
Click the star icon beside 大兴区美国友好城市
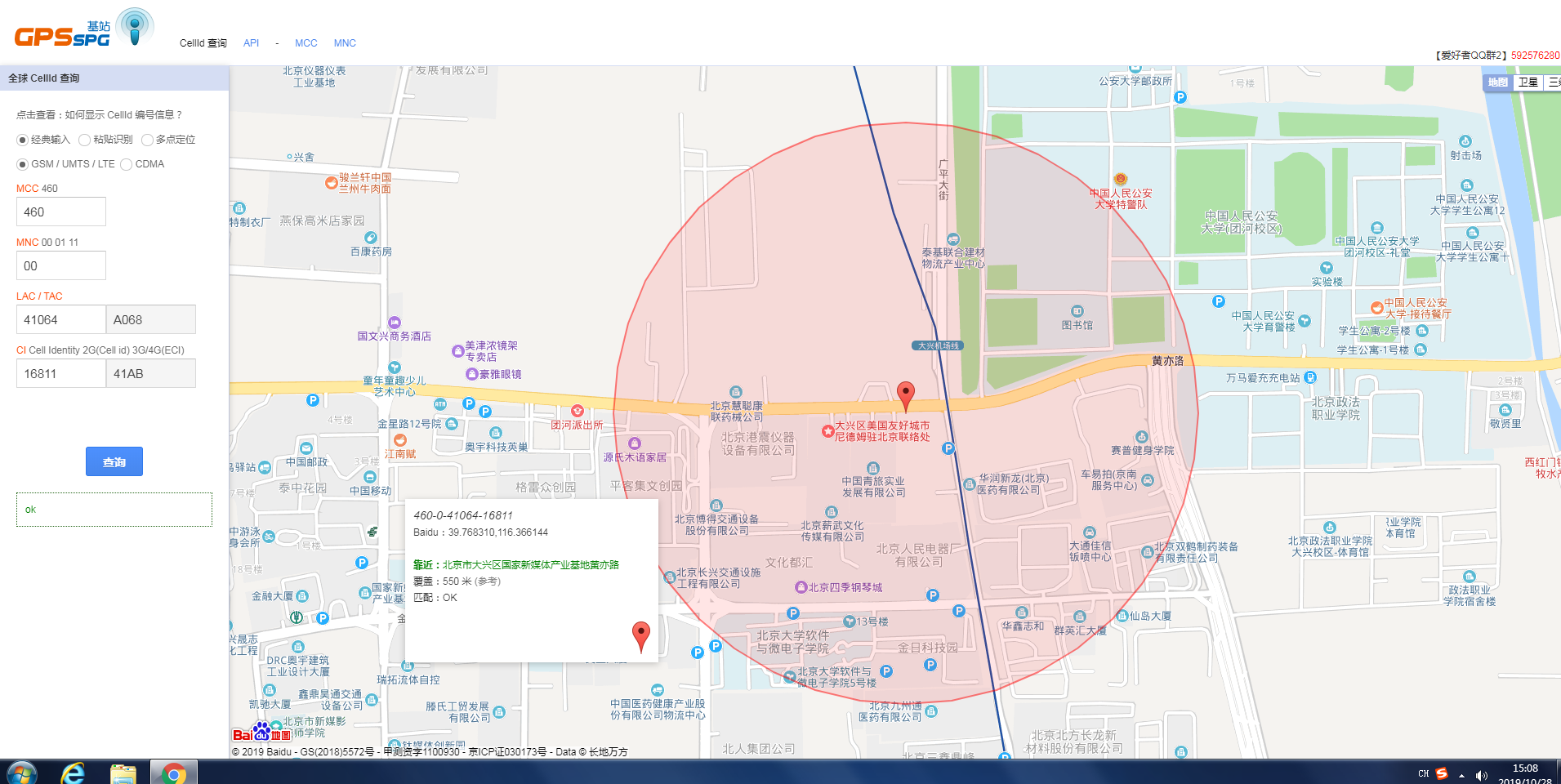(827, 430)
